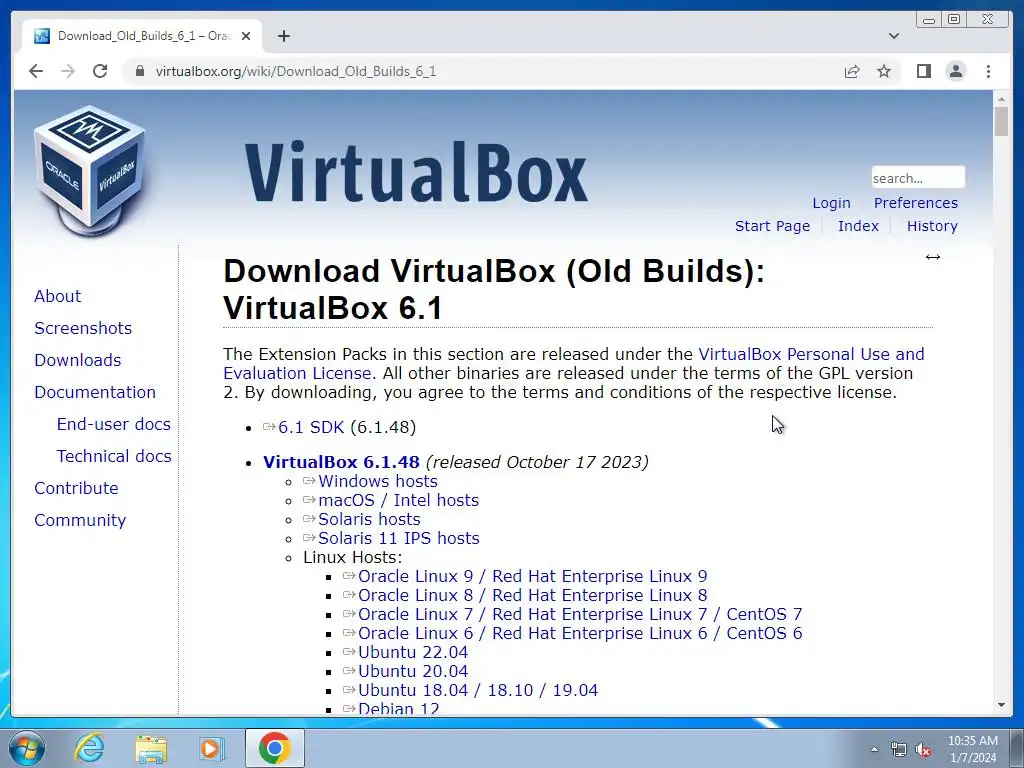Click the Chrome taskbar icon
Image resolution: width=1024 pixels, height=768 pixels.
click(274, 748)
